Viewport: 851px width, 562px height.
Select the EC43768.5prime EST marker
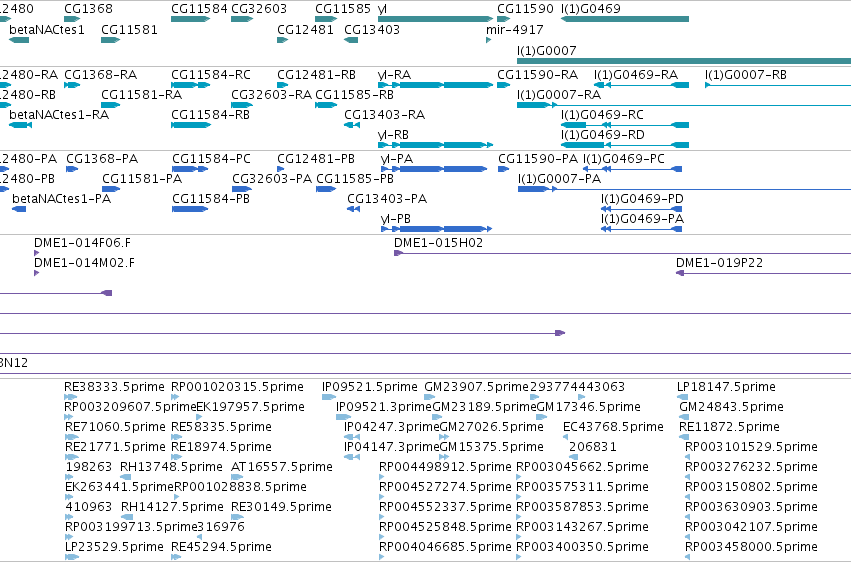point(566,437)
